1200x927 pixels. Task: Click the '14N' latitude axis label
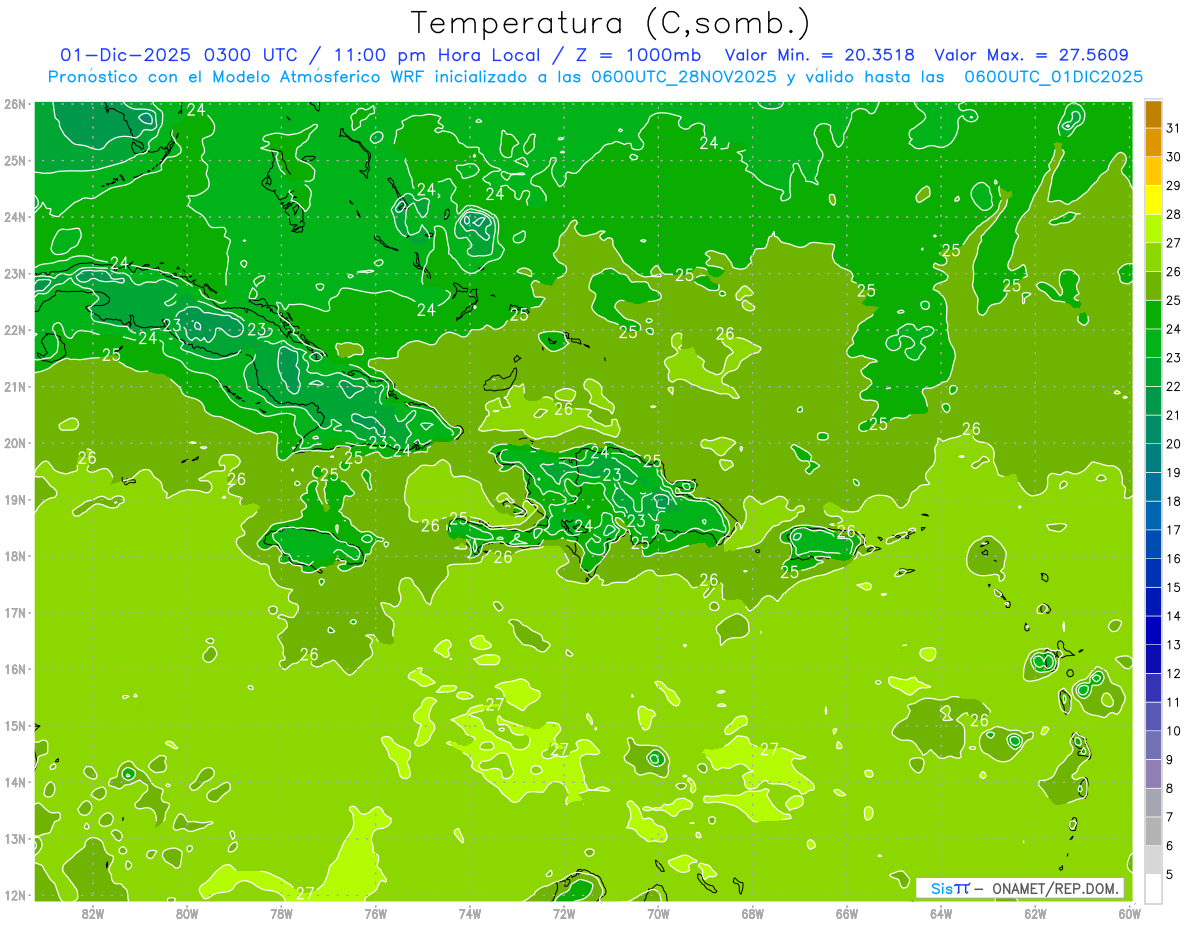pos(14,782)
